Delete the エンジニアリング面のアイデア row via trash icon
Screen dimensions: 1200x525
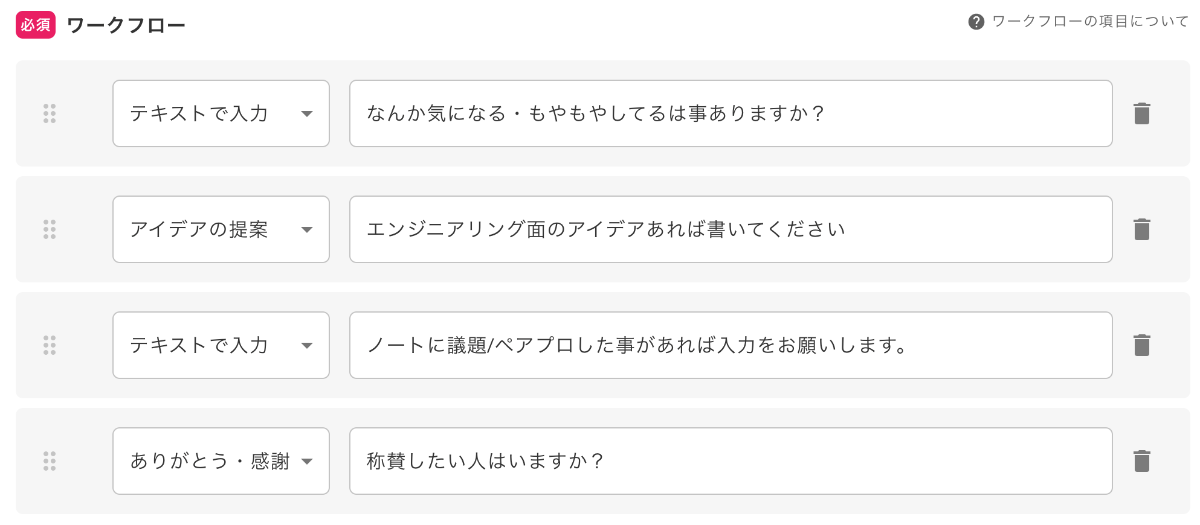[1141, 230]
